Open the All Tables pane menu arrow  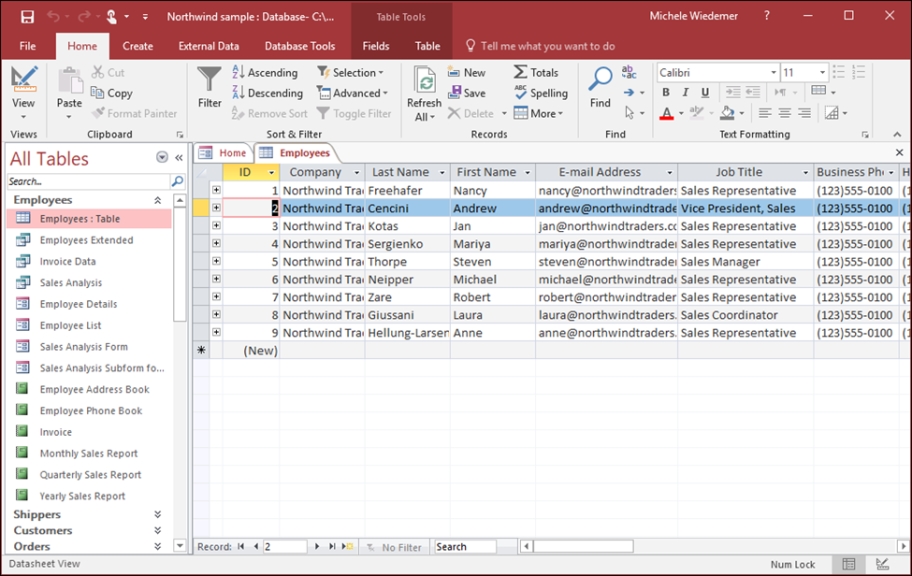(162, 157)
